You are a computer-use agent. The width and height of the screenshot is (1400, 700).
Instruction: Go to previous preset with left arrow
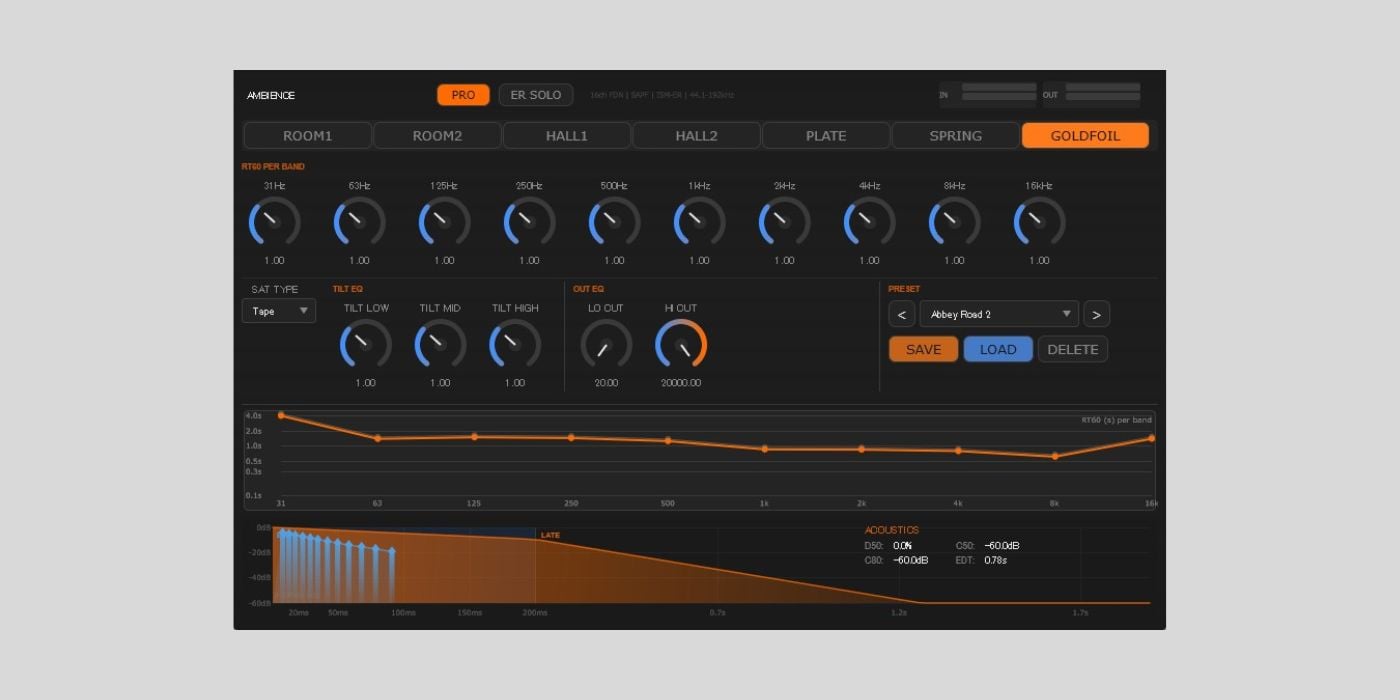(x=901, y=314)
